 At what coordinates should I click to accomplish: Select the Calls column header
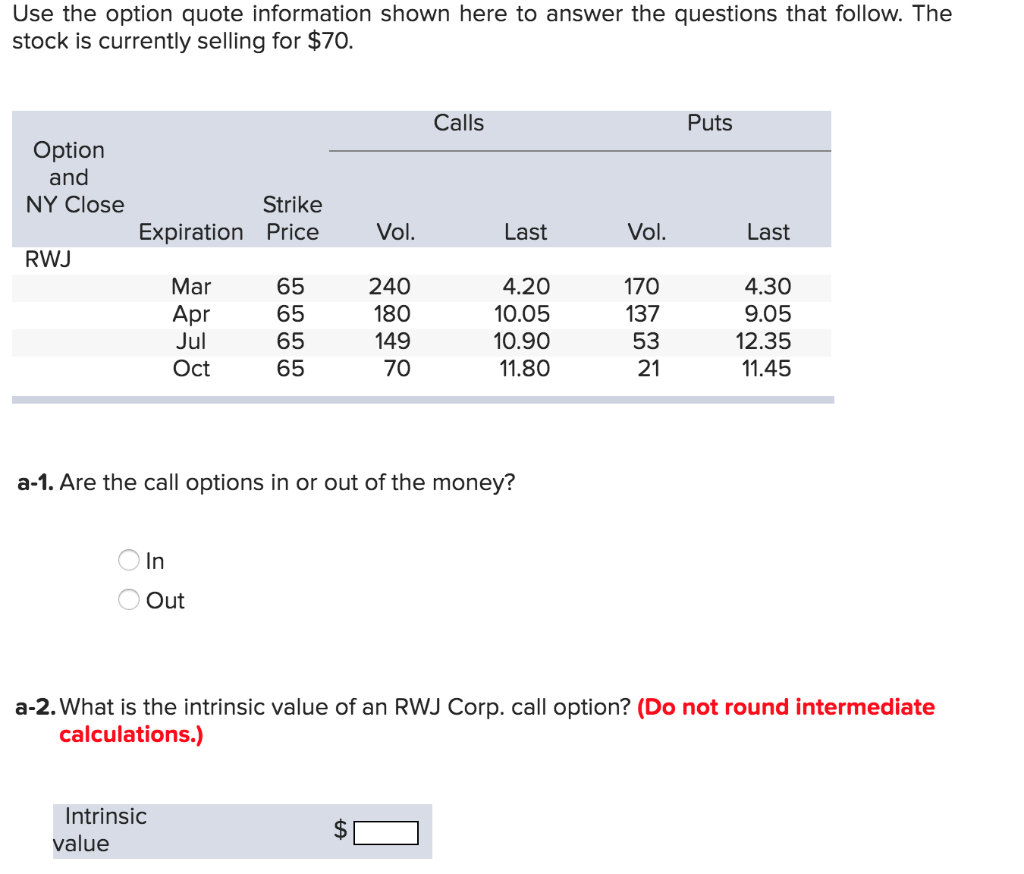[459, 123]
